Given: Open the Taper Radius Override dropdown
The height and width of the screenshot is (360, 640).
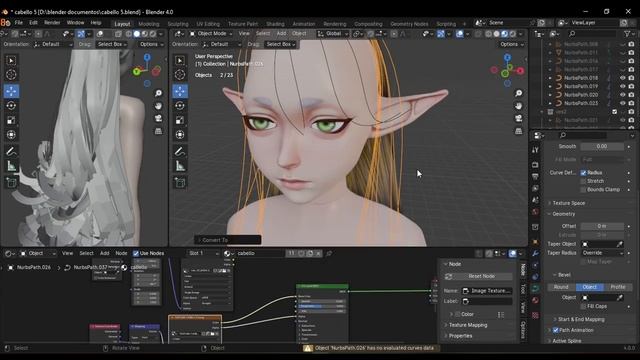Looking at the screenshot, I should click(602, 253).
